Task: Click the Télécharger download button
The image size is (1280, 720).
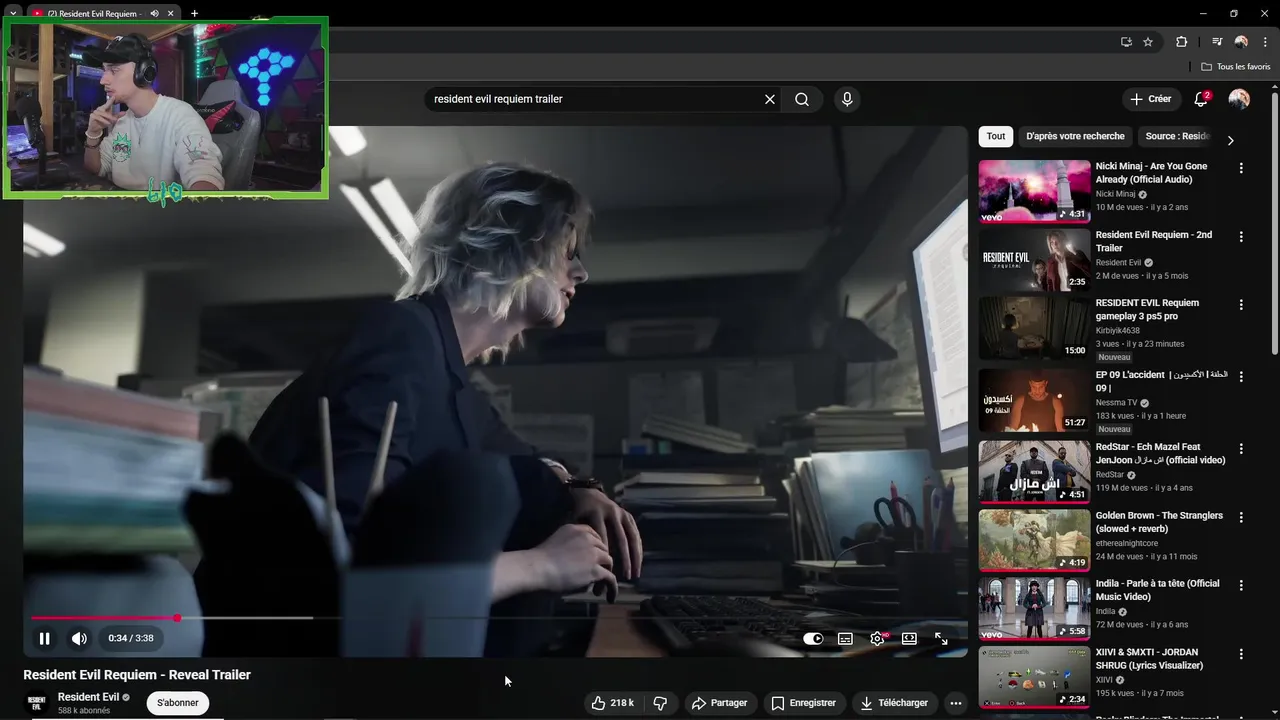Action: coord(894,703)
